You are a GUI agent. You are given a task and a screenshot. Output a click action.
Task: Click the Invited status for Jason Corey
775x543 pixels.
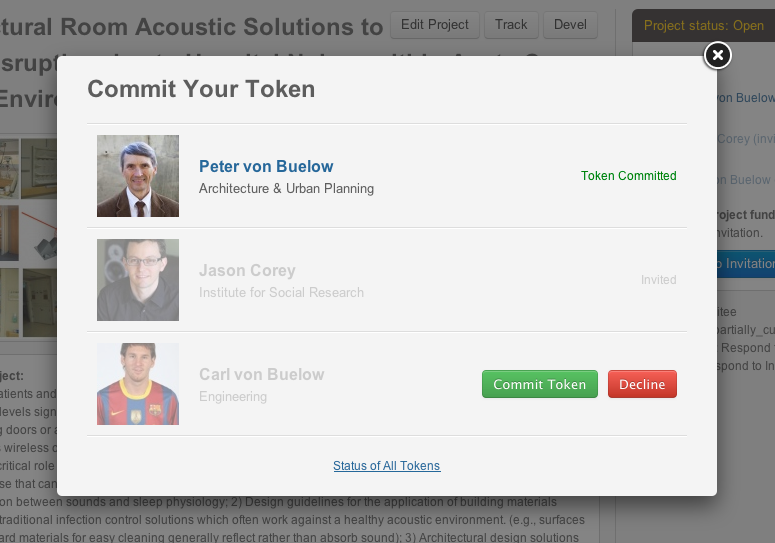click(x=658, y=280)
